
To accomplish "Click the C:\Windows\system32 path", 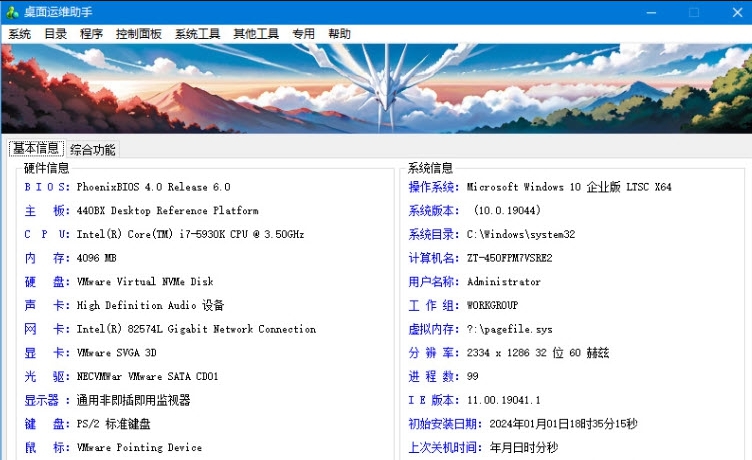I will point(521,235).
